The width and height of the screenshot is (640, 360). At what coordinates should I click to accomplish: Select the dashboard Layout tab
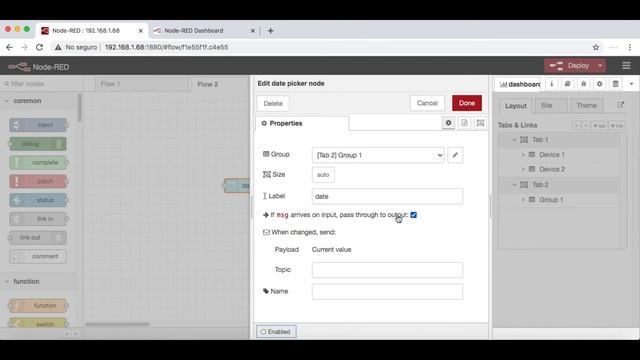(x=516, y=106)
